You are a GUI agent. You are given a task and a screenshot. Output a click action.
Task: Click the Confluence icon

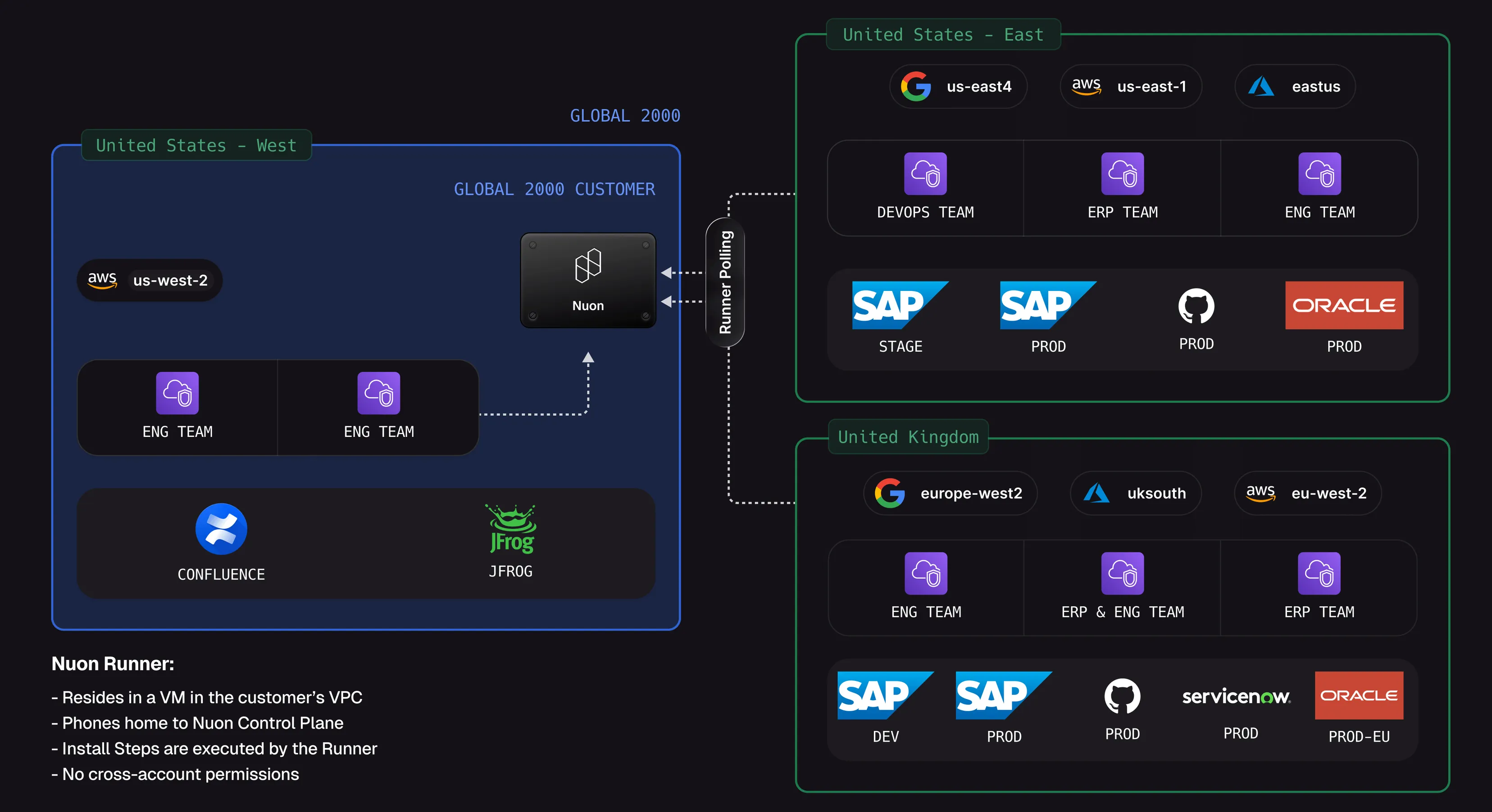point(221,529)
